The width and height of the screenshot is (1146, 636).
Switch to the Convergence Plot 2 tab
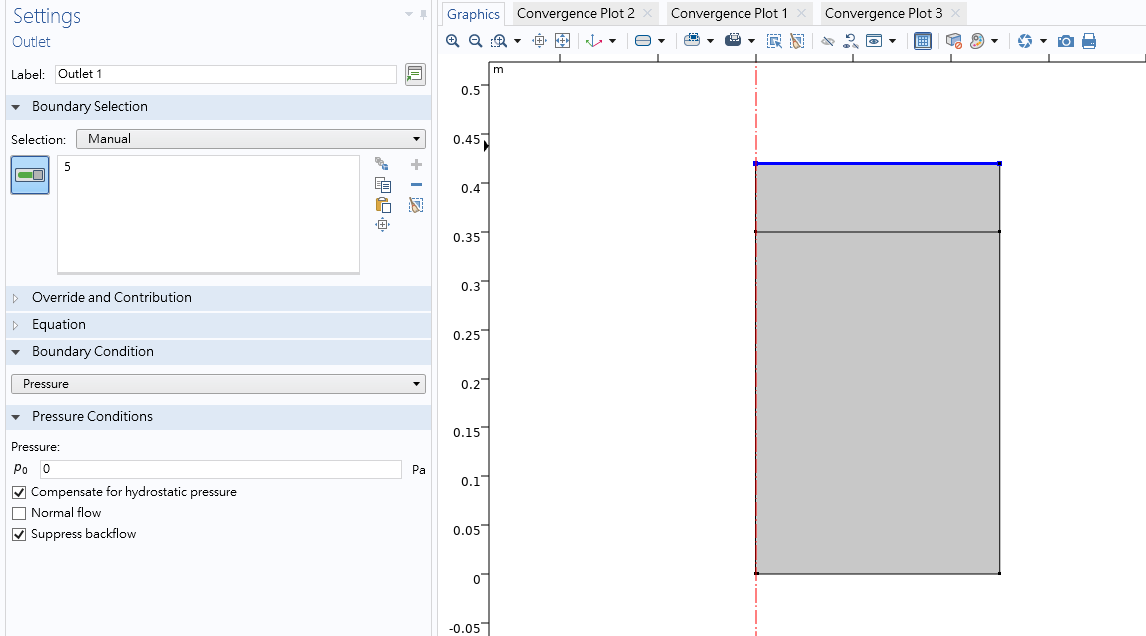pyautogui.click(x=576, y=13)
